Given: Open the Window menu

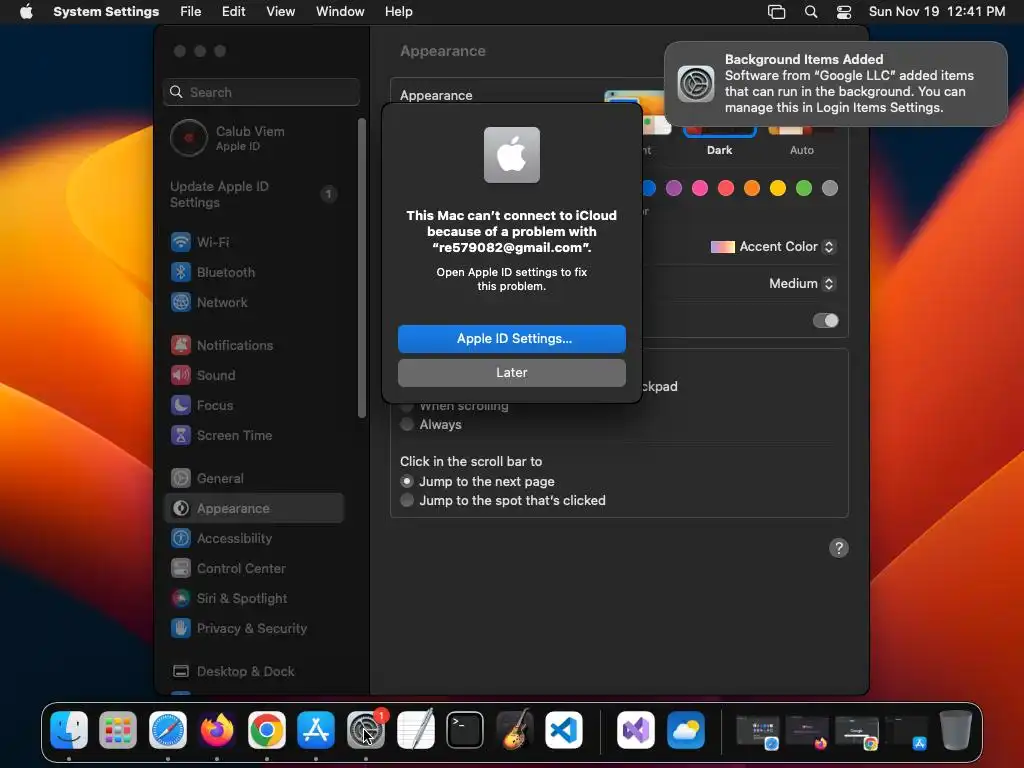Looking at the screenshot, I should 340,12.
